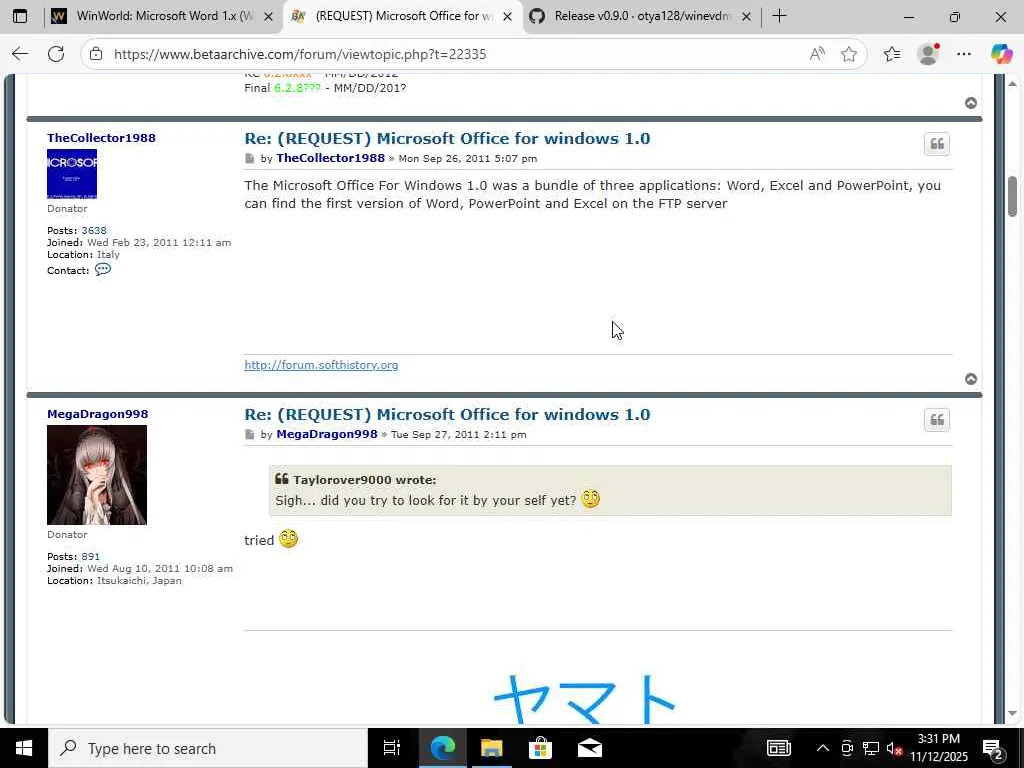The width and height of the screenshot is (1024, 768).
Task: Open the browser profile icon
Action: [x=928, y=54]
